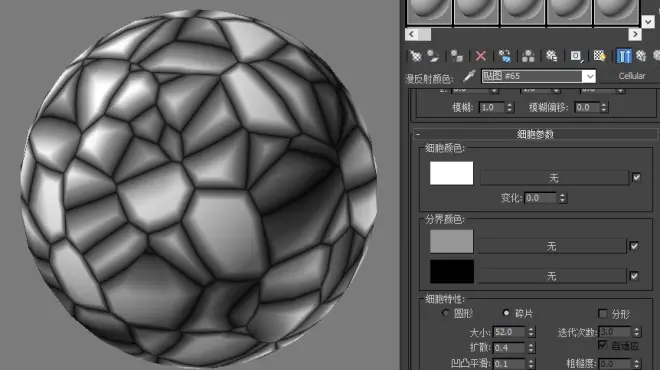Image resolution: width=660 pixels, height=370 pixels.
Task: Click the Put to Library icon
Action: coord(551,56)
